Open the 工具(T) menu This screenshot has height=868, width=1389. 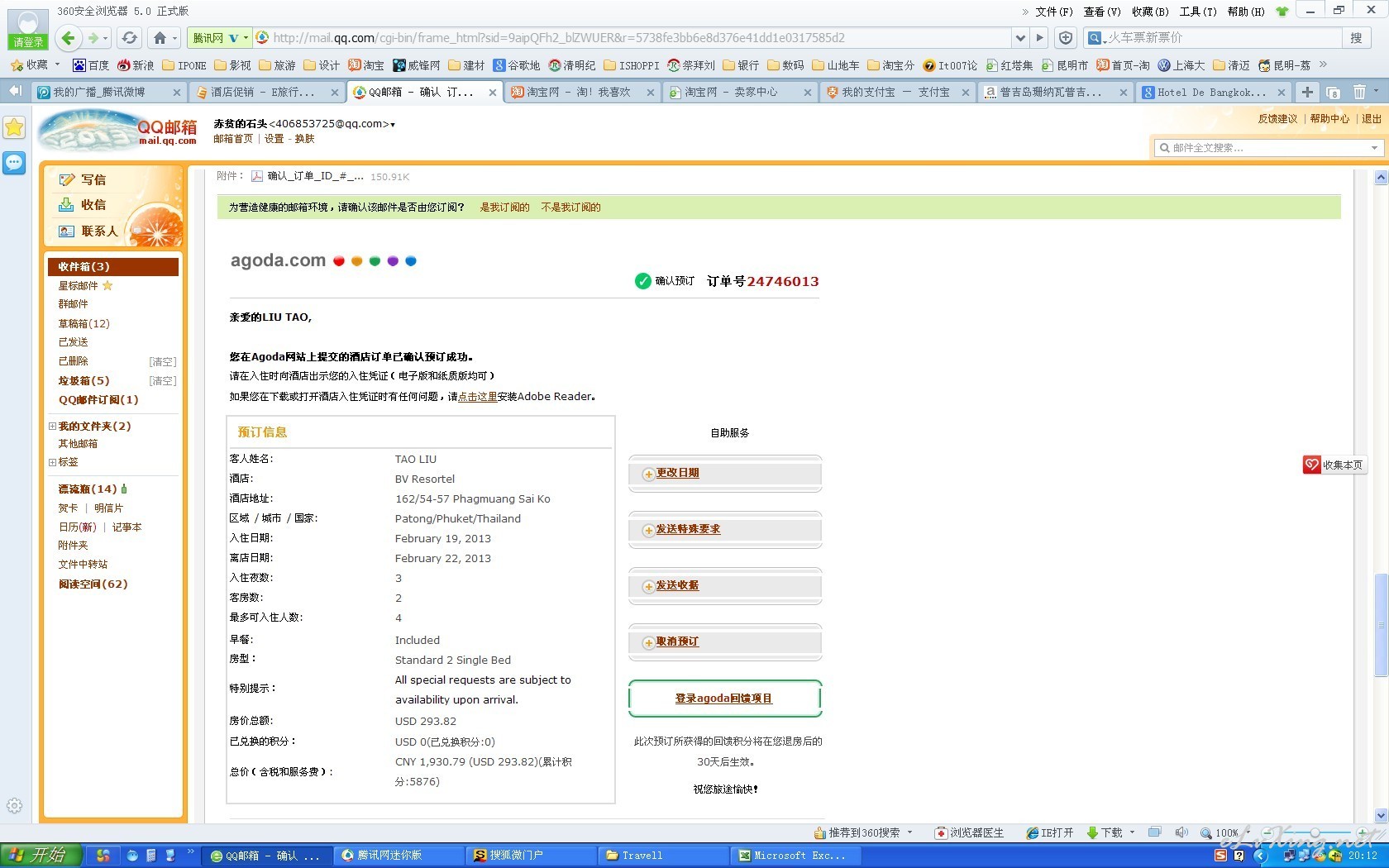(1198, 12)
